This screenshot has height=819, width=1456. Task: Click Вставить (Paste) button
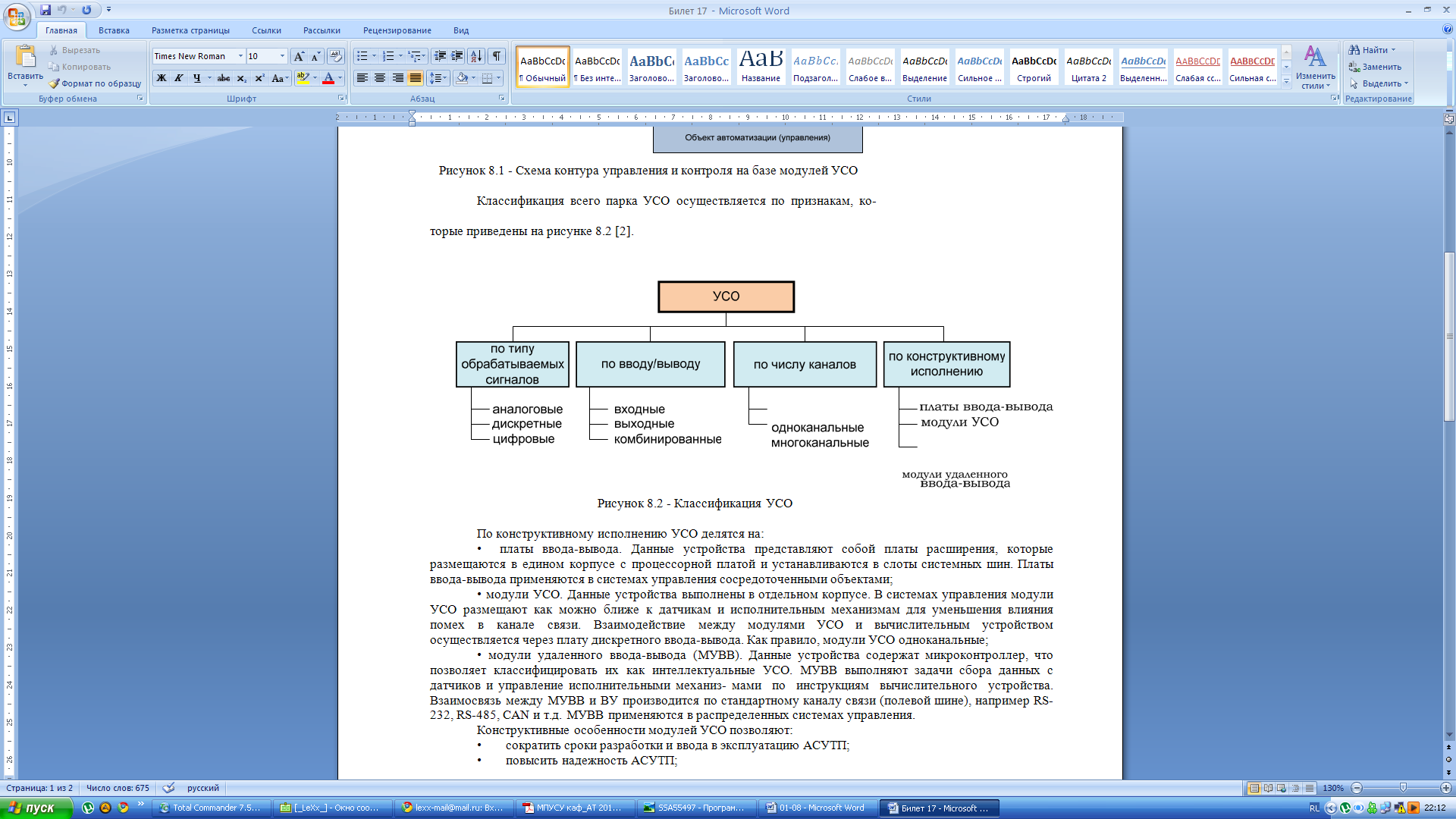pos(25,65)
